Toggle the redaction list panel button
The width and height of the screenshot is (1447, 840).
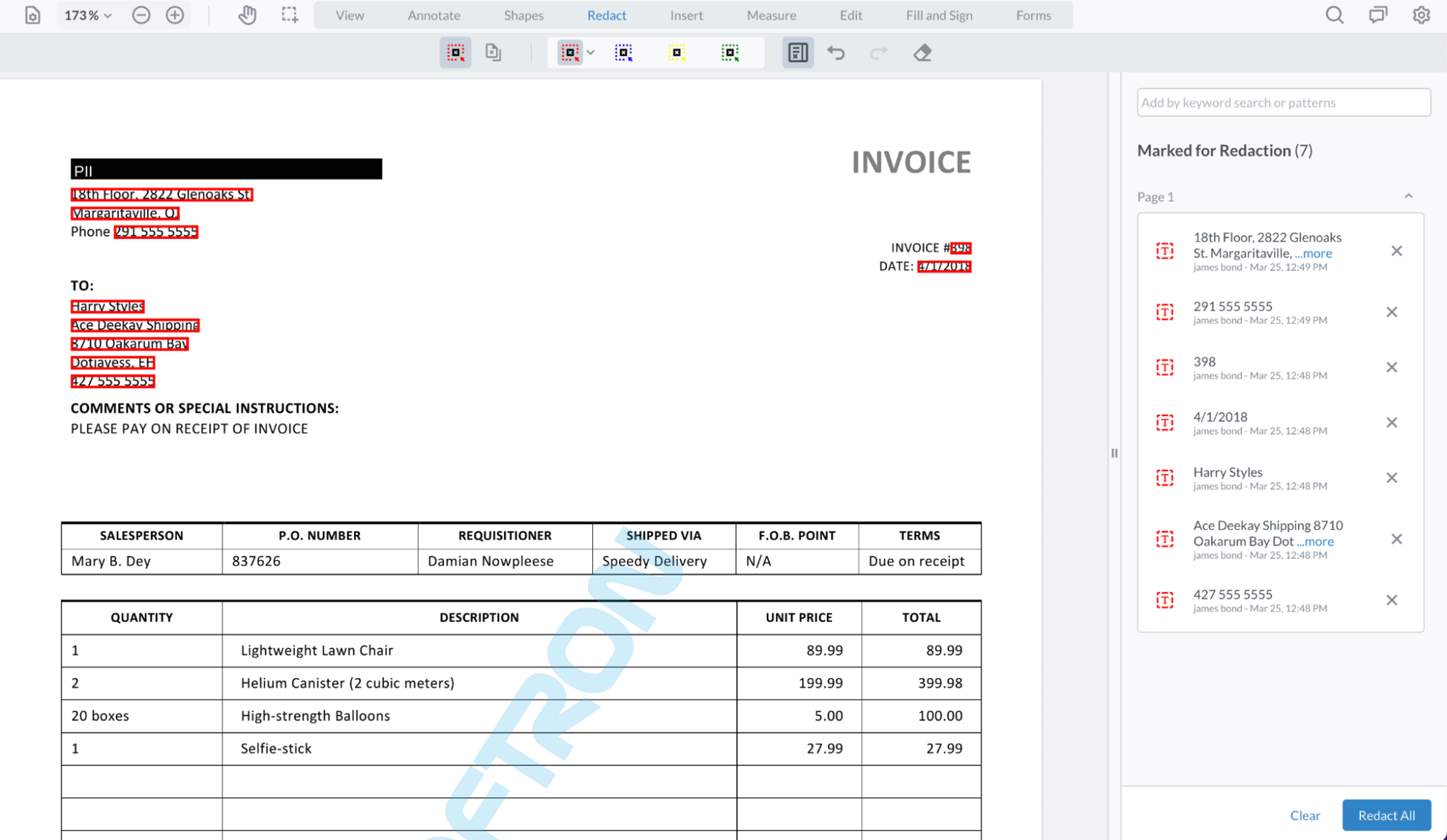pos(798,53)
